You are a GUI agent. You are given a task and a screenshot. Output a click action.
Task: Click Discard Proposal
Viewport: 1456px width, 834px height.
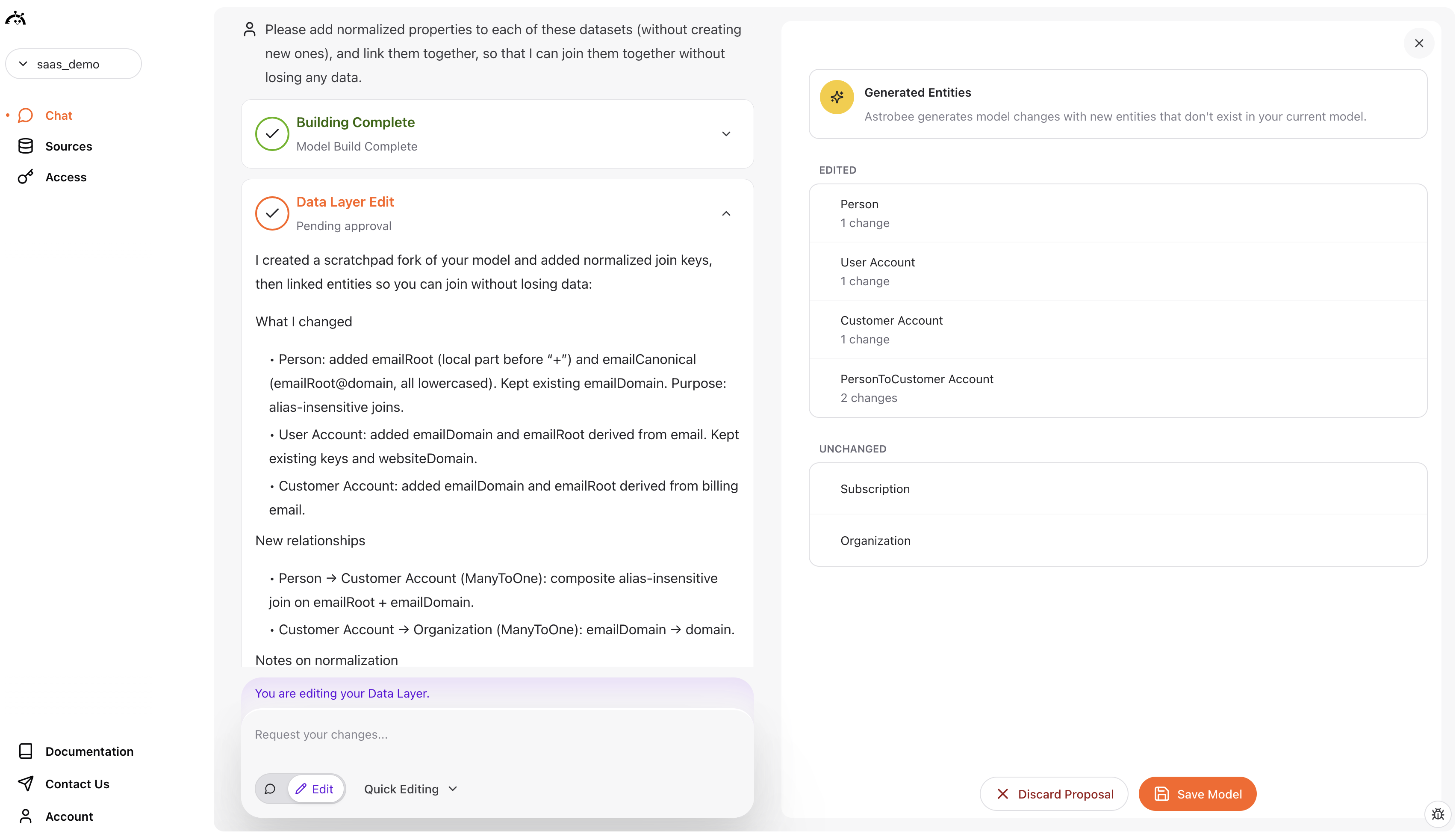[1054, 793]
